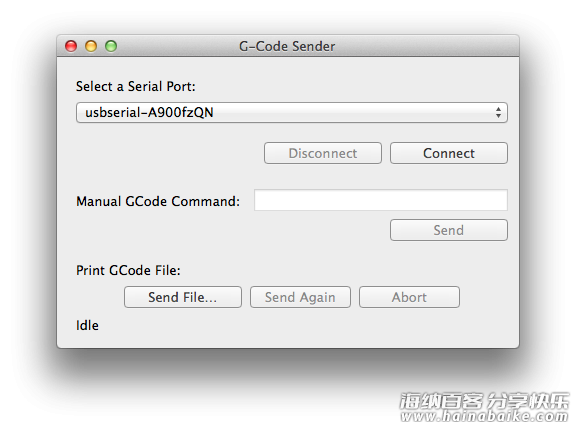
Task: Focus the Manual GCode Command text field
Action: (x=381, y=200)
